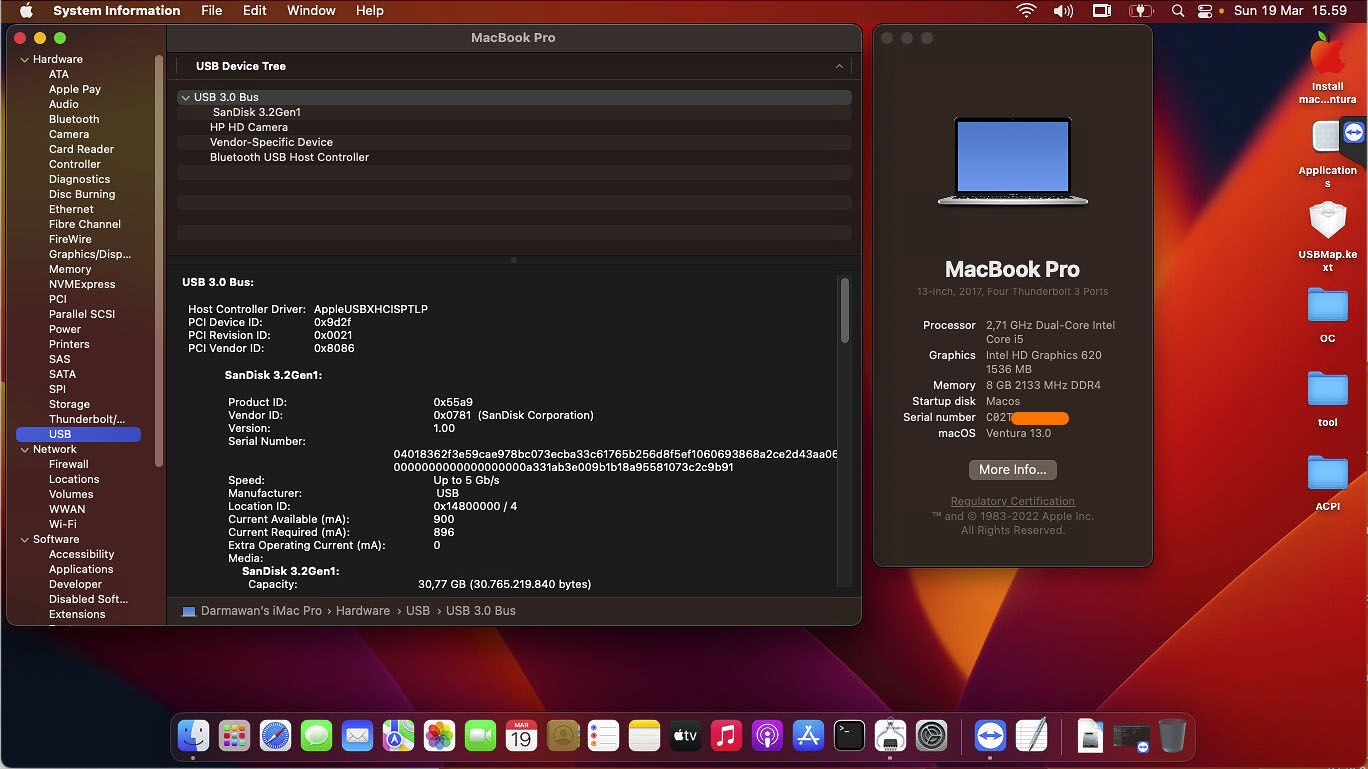Image resolution: width=1368 pixels, height=769 pixels.
Task: Open Spotlight search magnifier icon
Action: pyautogui.click(x=1178, y=11)
